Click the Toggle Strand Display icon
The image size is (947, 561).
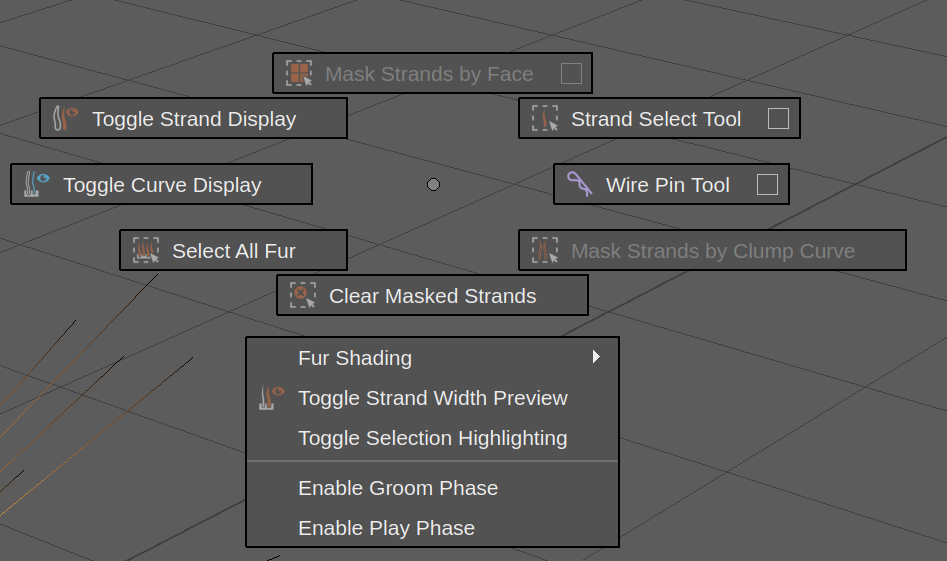coord(66,118)
